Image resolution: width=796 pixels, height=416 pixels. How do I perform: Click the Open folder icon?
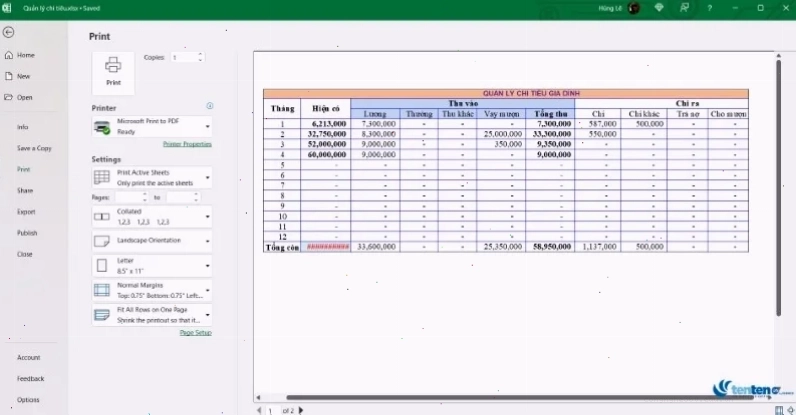(x=9, y=97)
